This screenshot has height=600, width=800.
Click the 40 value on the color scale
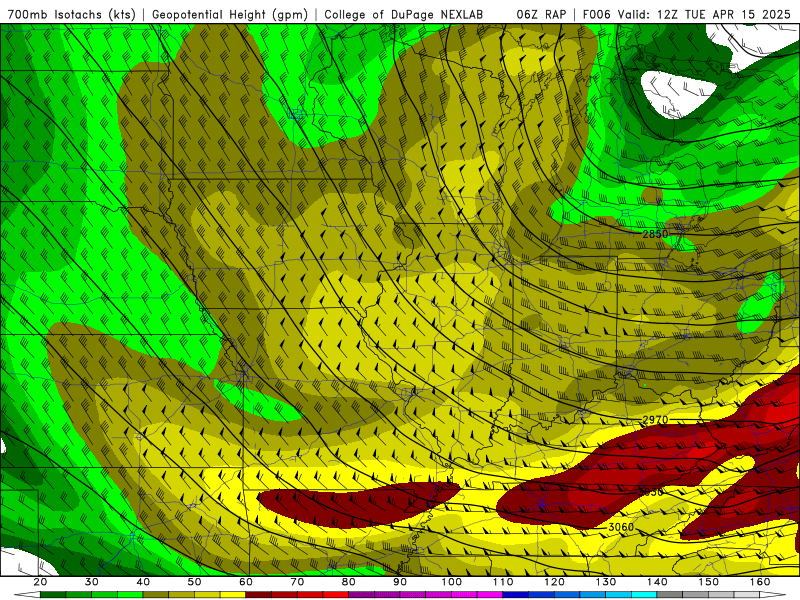click(143, 582)
